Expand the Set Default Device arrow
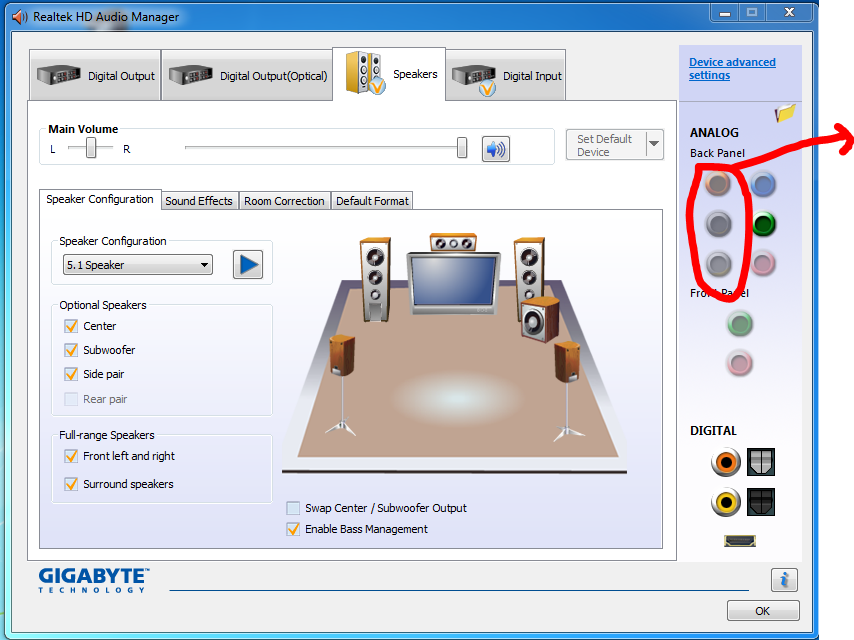This screenshot has height=640, width=854. tap(654, 144)
